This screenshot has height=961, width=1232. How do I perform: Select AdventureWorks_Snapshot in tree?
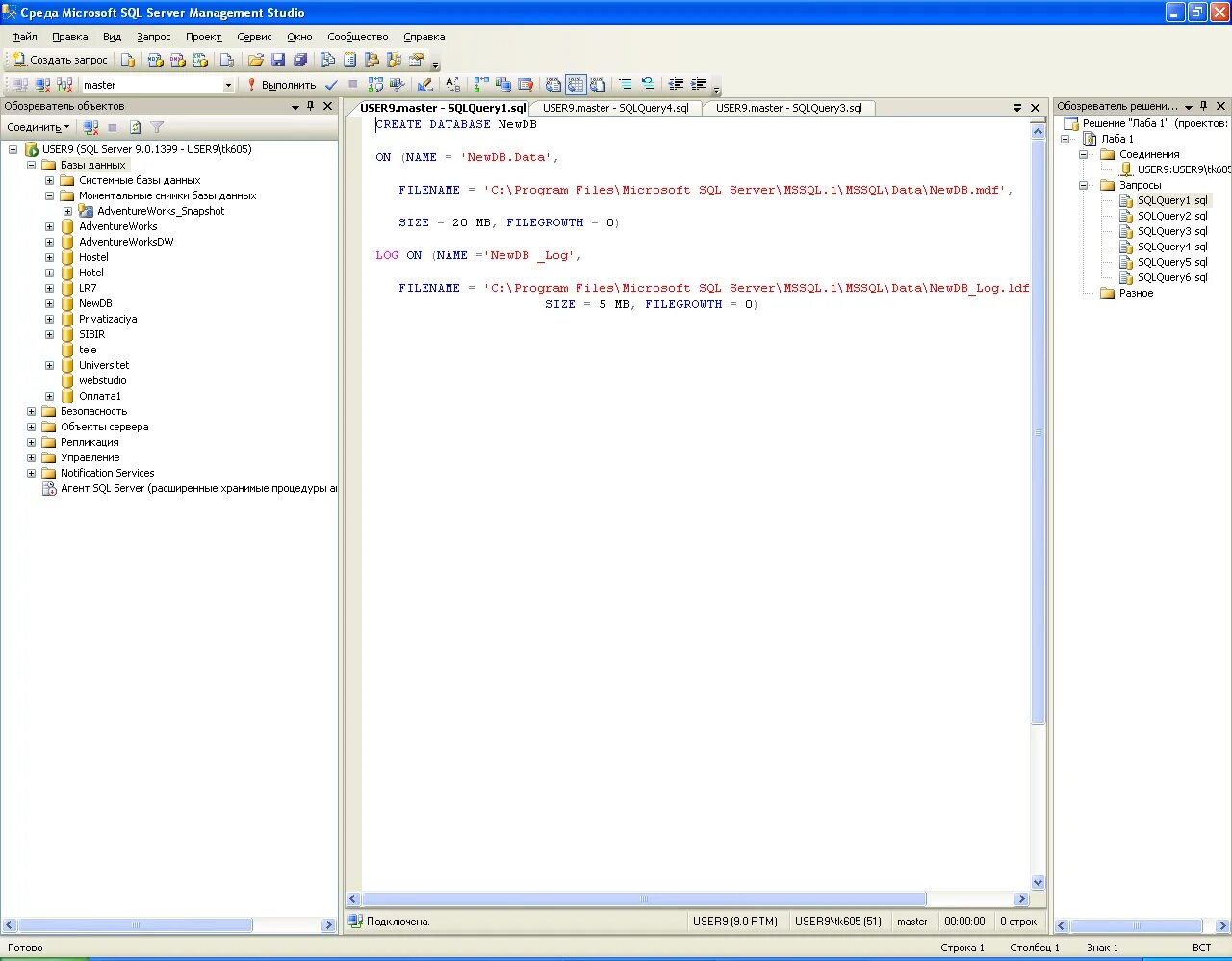click(x=161, y=211)
